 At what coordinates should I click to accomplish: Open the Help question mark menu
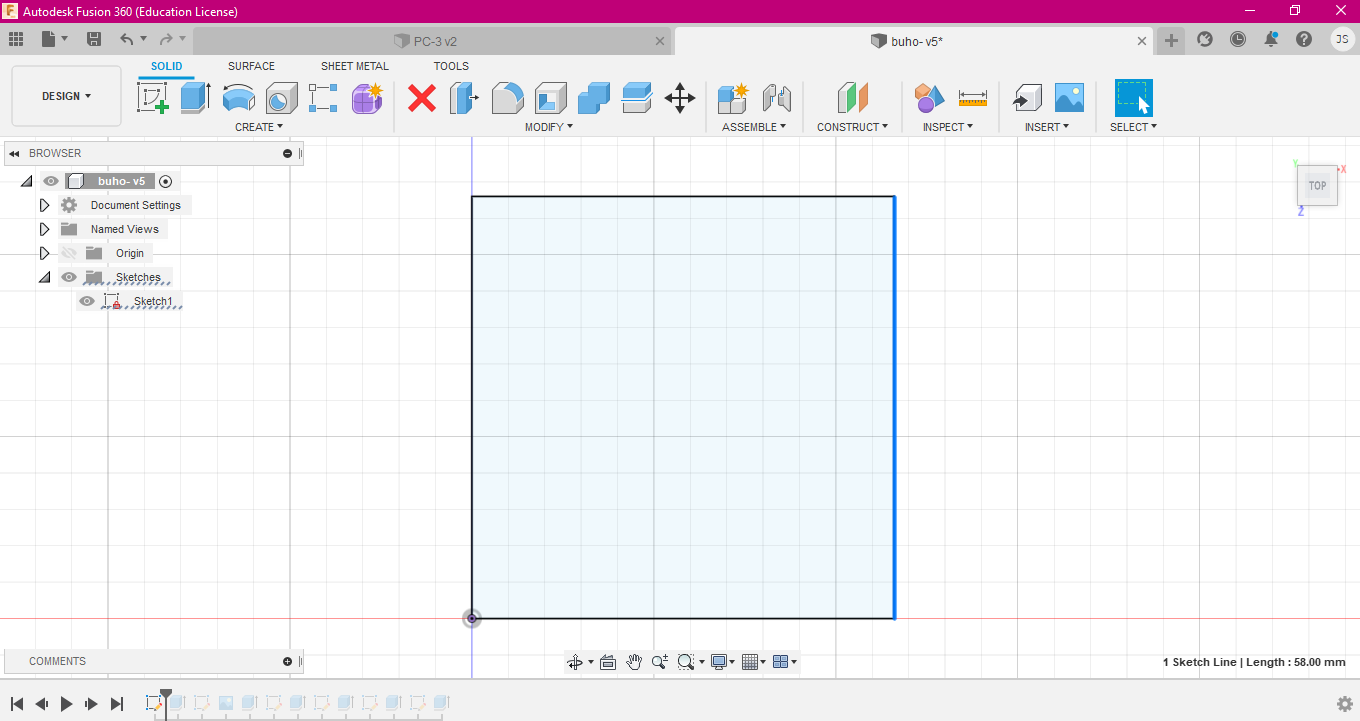tap(1304, 39)
